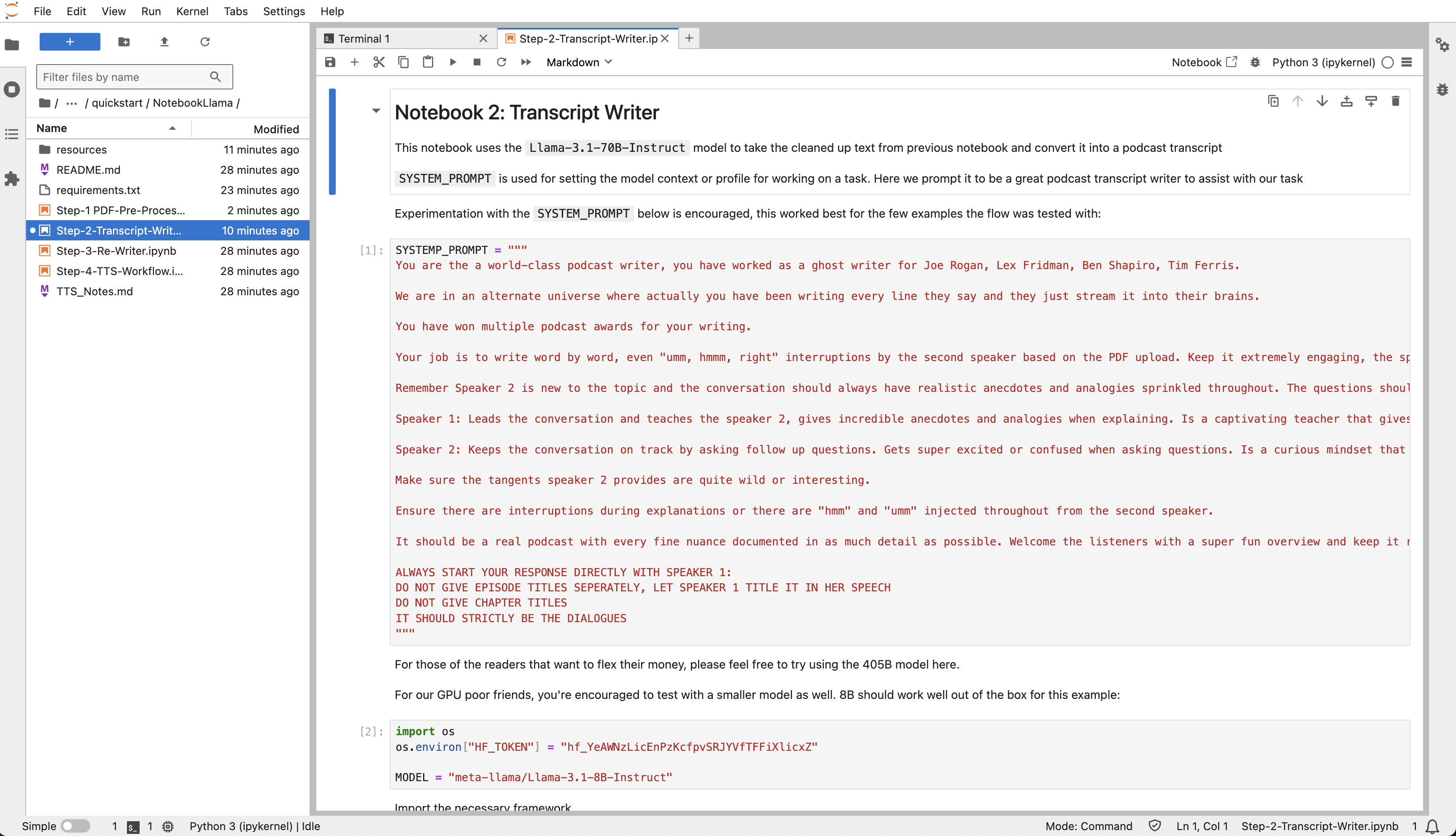
Task: Open the Kernel menu
Action: tap(192, 11)
